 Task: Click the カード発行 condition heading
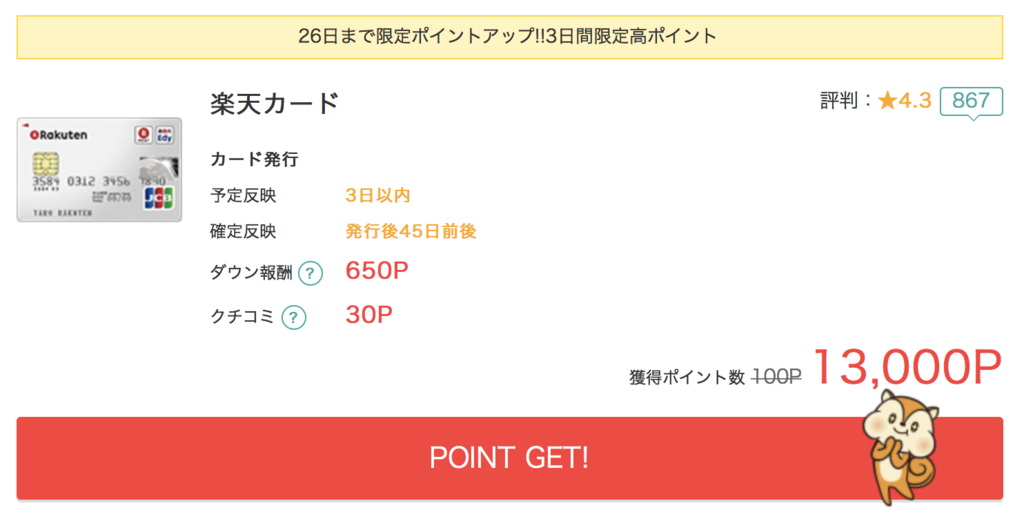254,159
